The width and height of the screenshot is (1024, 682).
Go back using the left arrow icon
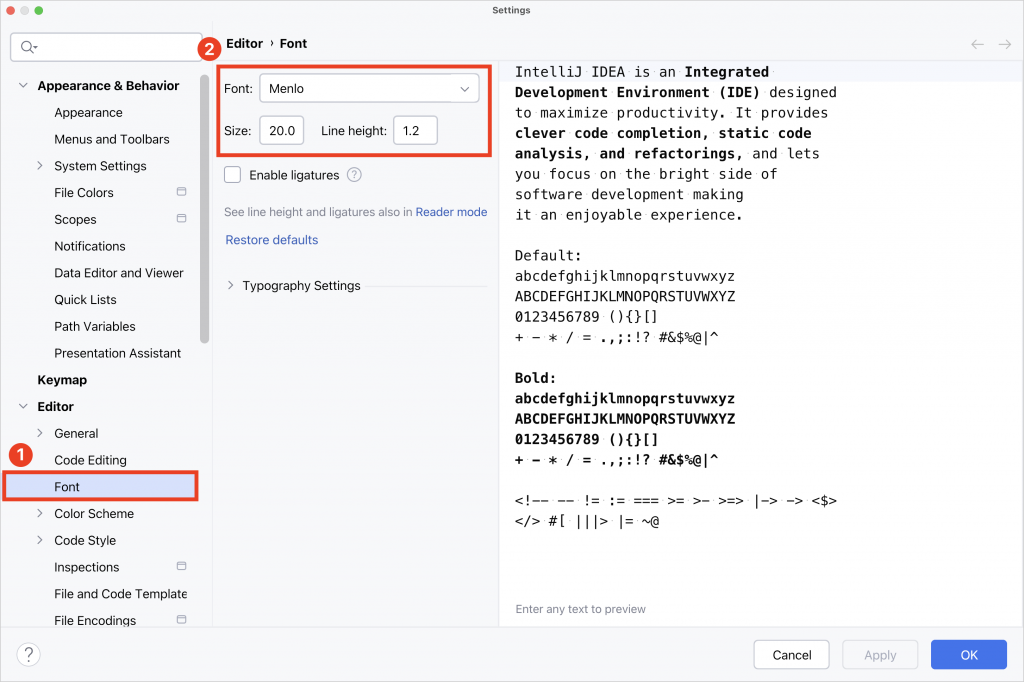[x=977, y=44]
